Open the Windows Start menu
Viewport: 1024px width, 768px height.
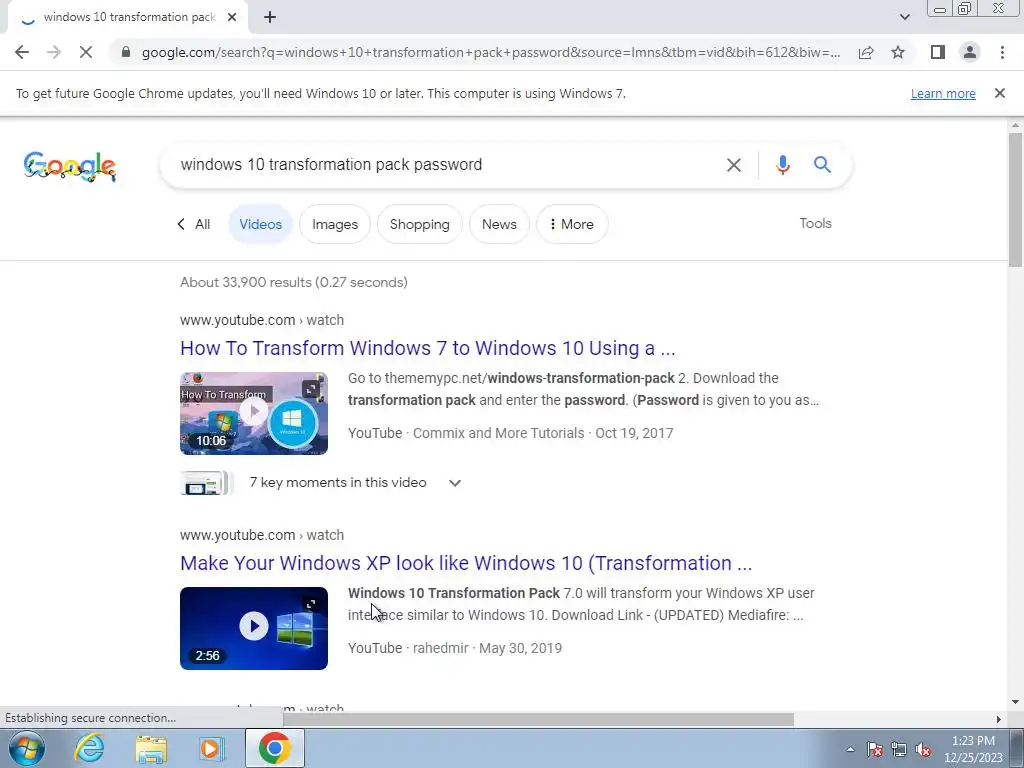coord(27,748)
